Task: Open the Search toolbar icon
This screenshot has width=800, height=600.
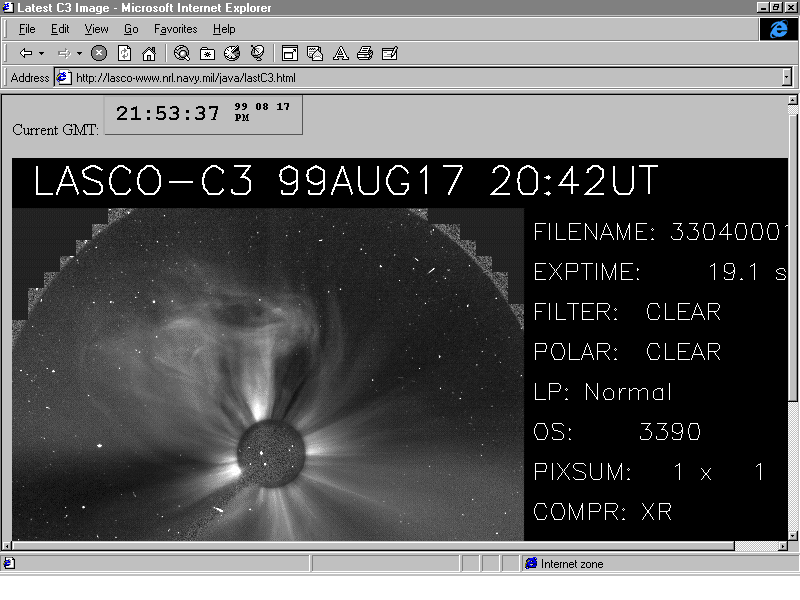Action: [182, 53]
